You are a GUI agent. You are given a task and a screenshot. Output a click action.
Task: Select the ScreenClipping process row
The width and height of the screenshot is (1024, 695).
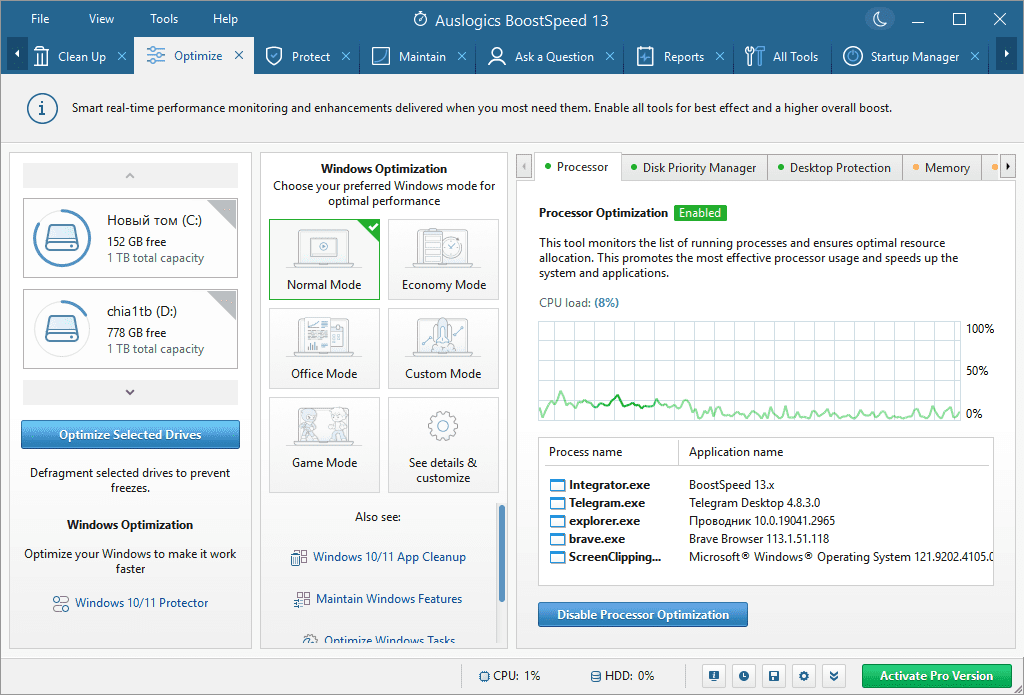[x=769, y=557]
